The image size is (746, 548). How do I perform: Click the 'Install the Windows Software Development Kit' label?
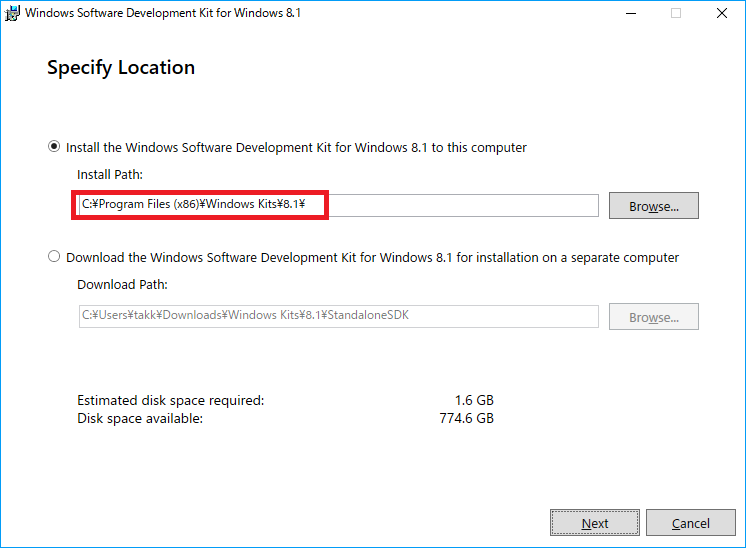pos(296,147)
